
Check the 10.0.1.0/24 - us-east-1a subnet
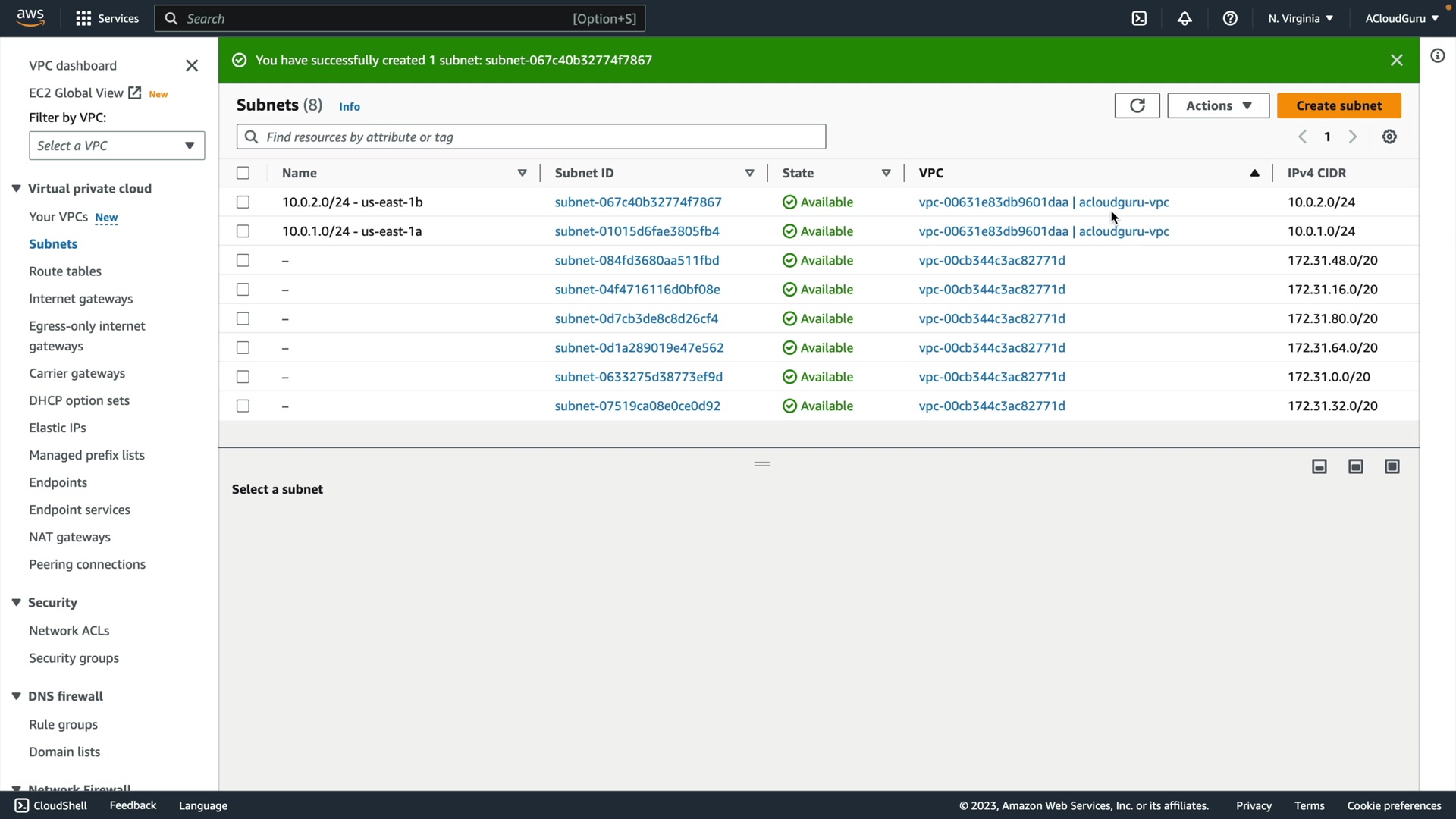(x=243, y=231)
